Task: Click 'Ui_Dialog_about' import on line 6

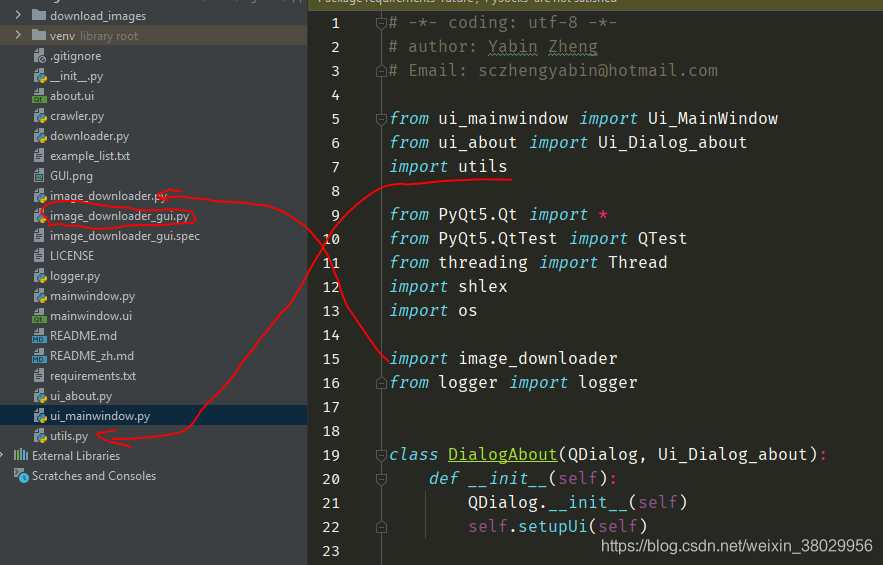Action: tap(672, 143)
